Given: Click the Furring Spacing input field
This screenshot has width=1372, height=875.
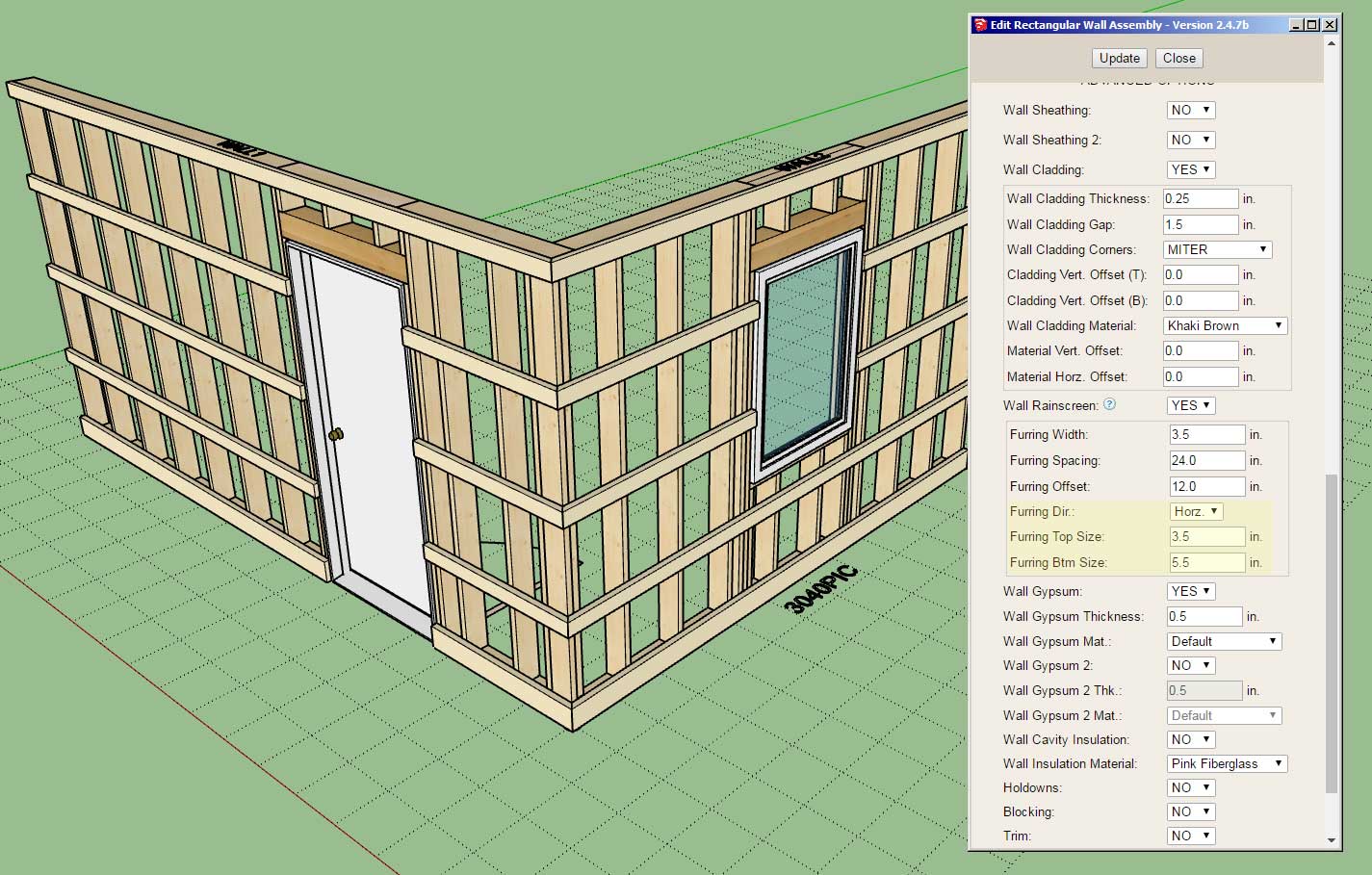Looking at the screenshot, I should point(1206,460).
